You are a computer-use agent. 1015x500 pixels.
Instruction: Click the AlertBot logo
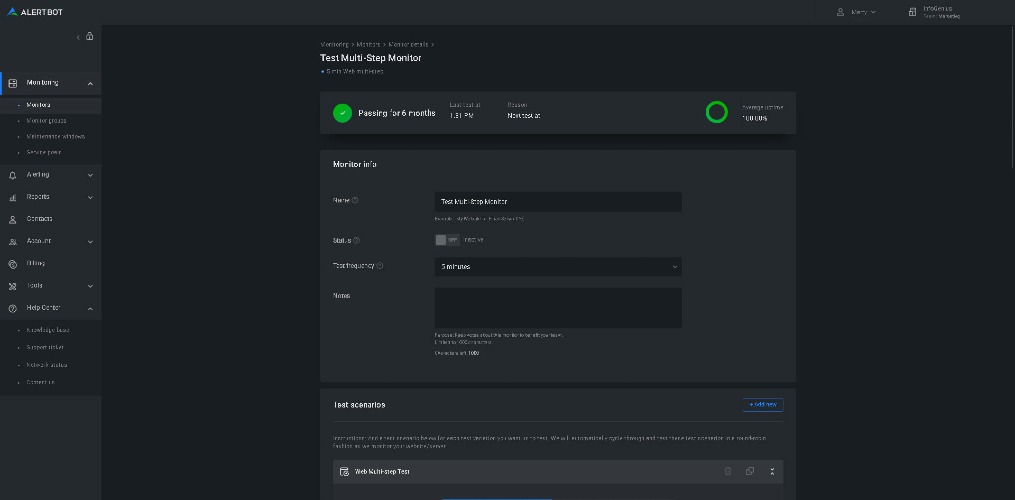tap(35, 12)
